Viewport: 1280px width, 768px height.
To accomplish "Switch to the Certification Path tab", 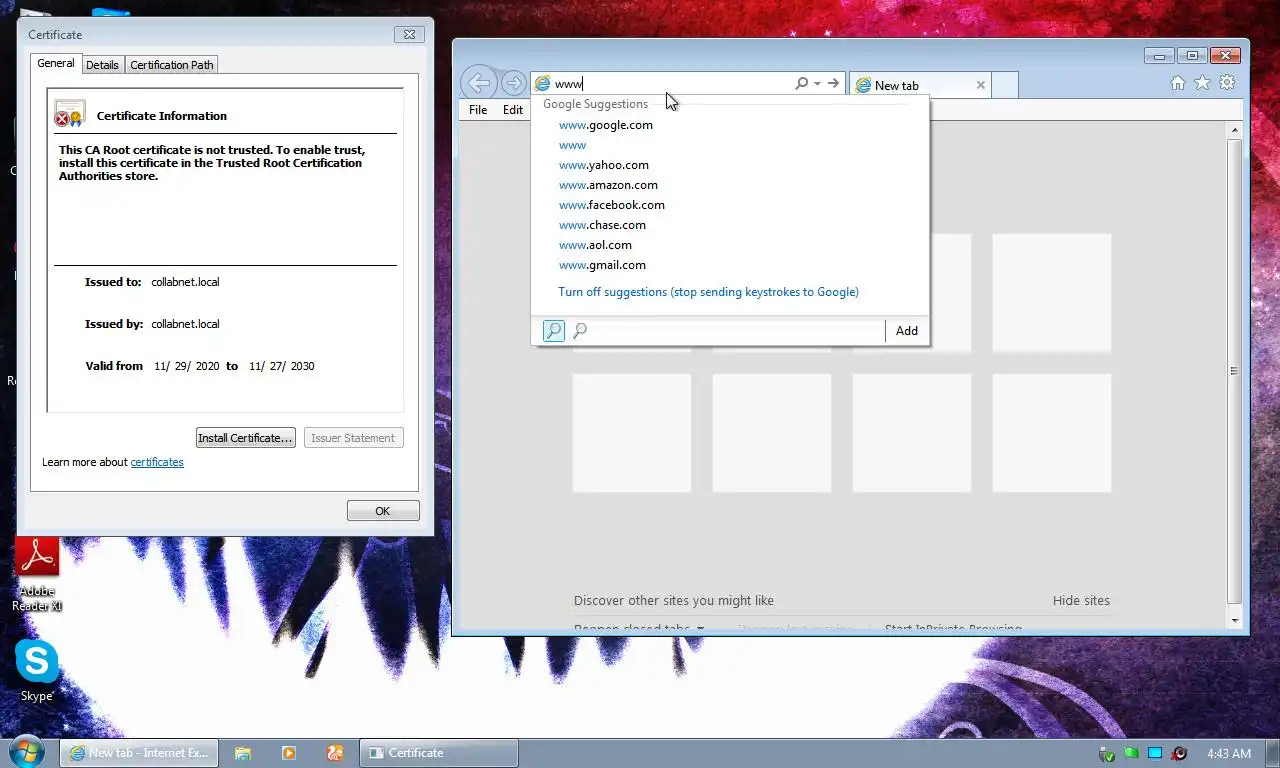I will tap(172, 65).
